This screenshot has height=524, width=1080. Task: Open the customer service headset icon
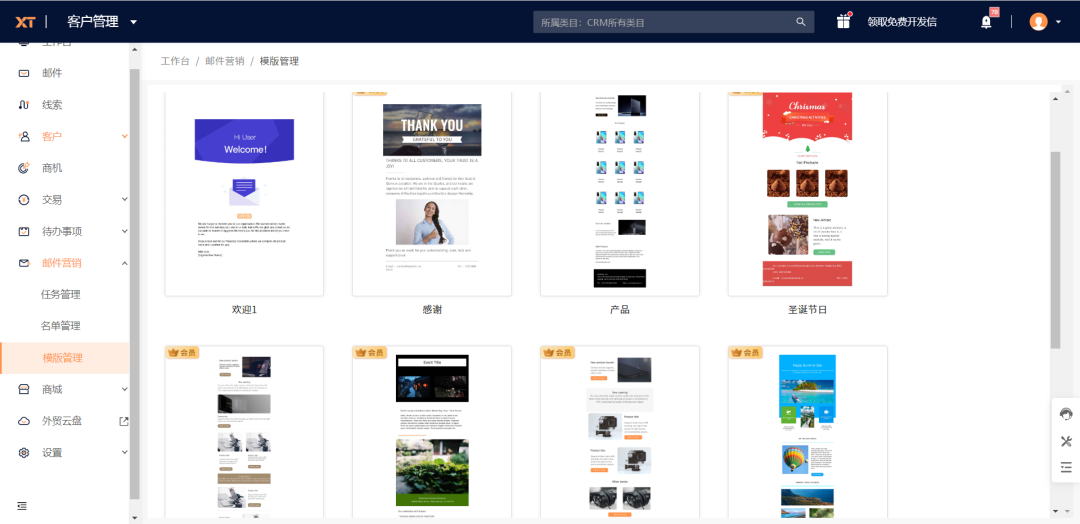point(1066,413)
